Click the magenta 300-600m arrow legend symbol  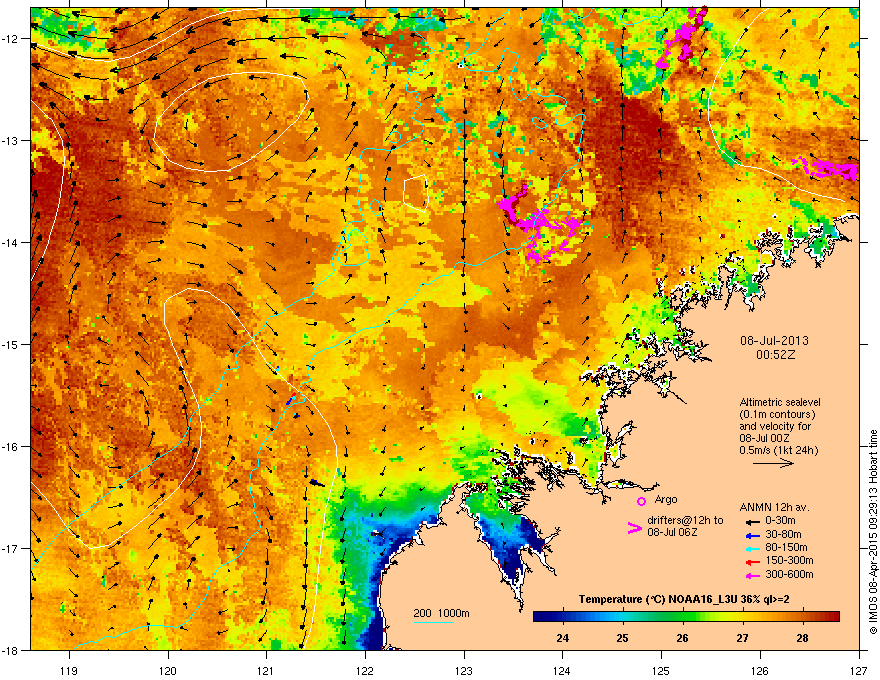(x=752, y=575)
